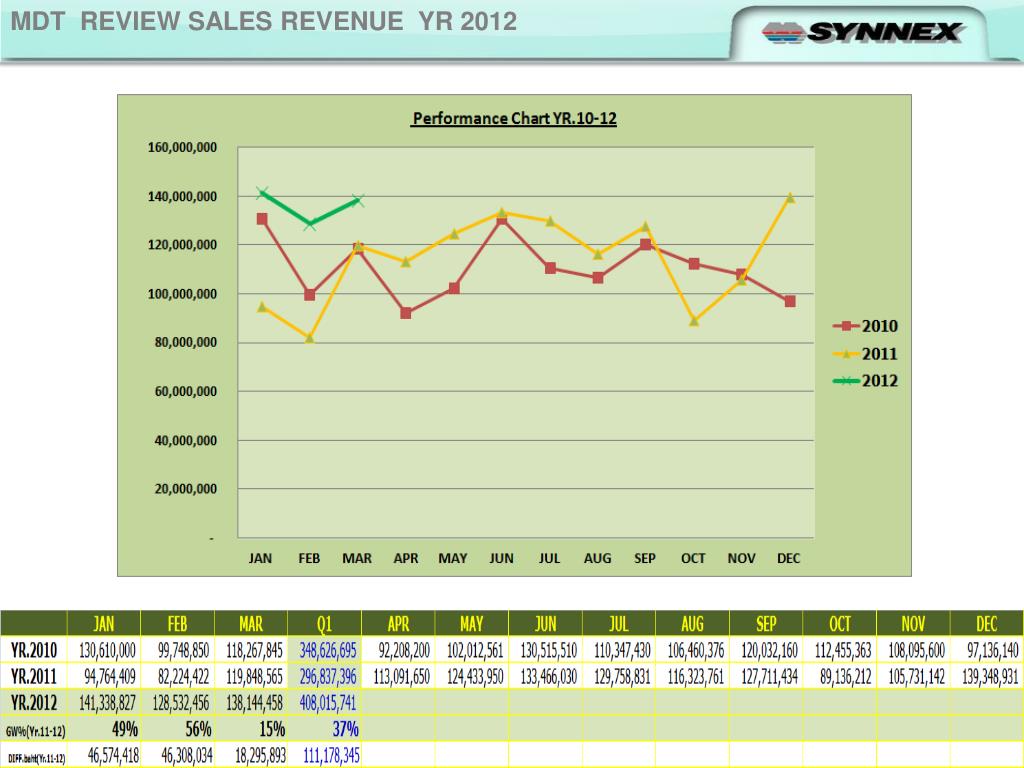Click the Synnex logo
Viewport: 1024px width, 768px height.
[x=862, y=32]
